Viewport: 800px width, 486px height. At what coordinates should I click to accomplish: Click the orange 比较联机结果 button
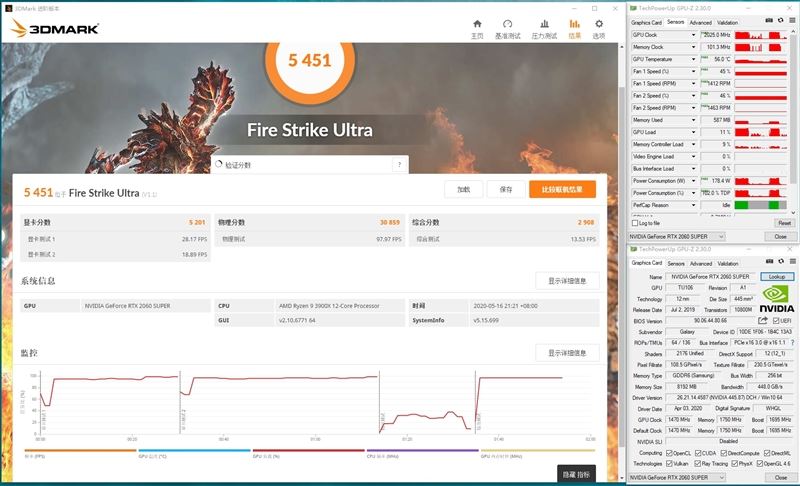pos(562,189)
